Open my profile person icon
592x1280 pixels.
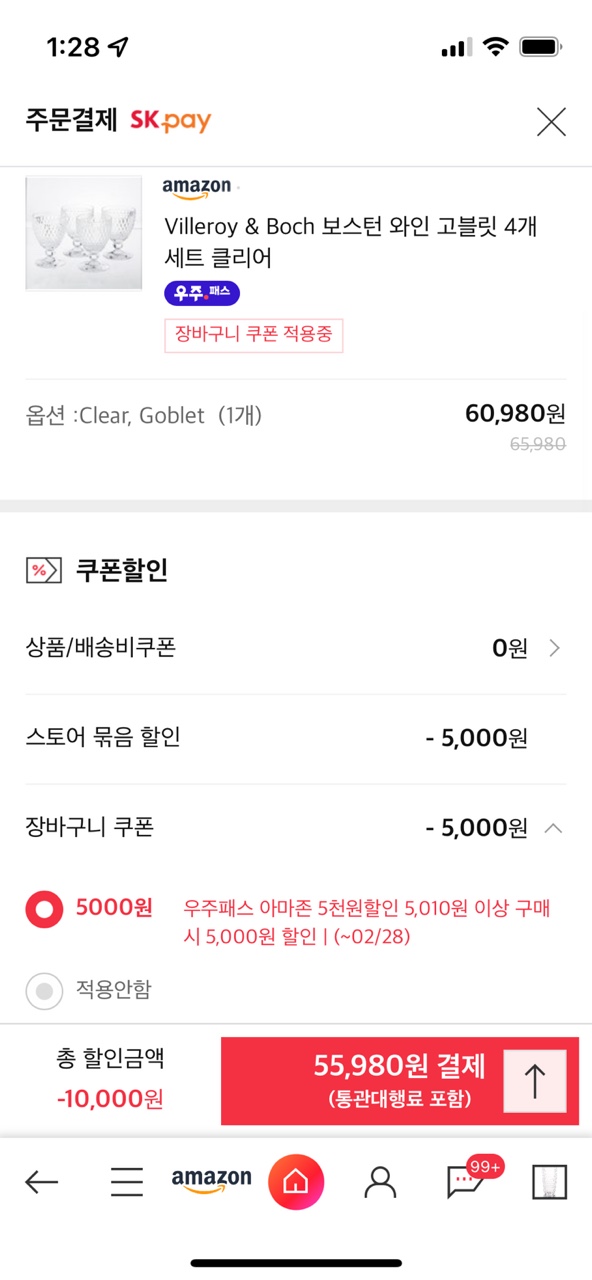[x=380, y=1183]
